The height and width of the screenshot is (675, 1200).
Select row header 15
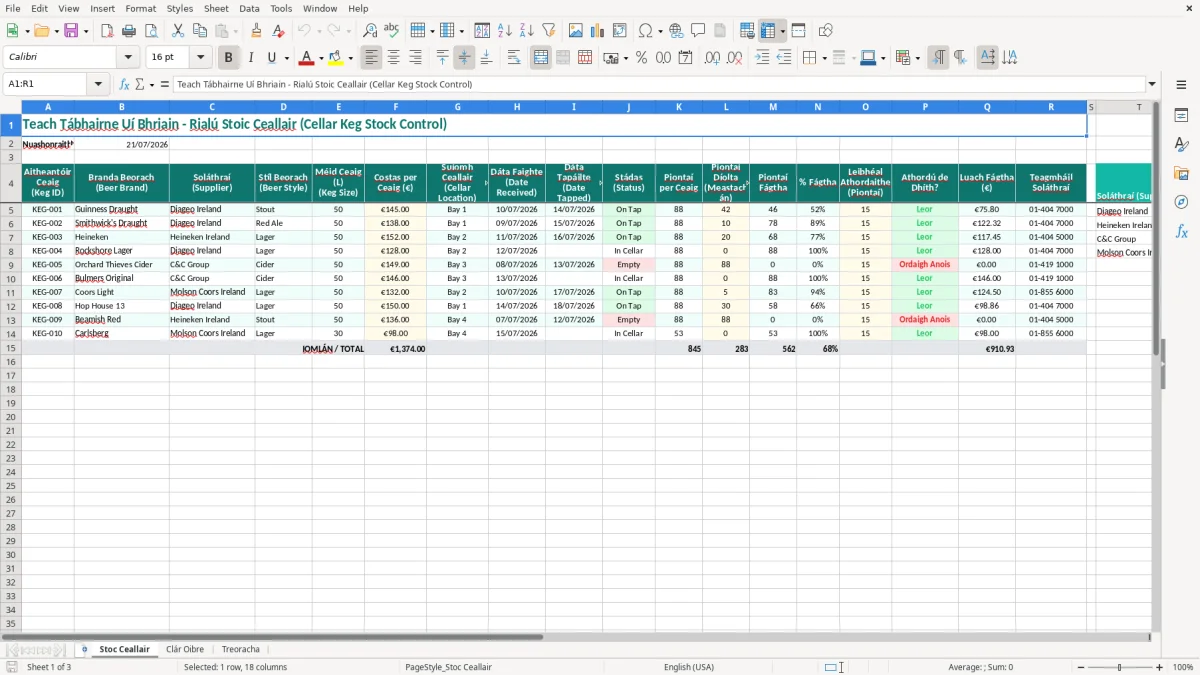(x=10, y=348)
